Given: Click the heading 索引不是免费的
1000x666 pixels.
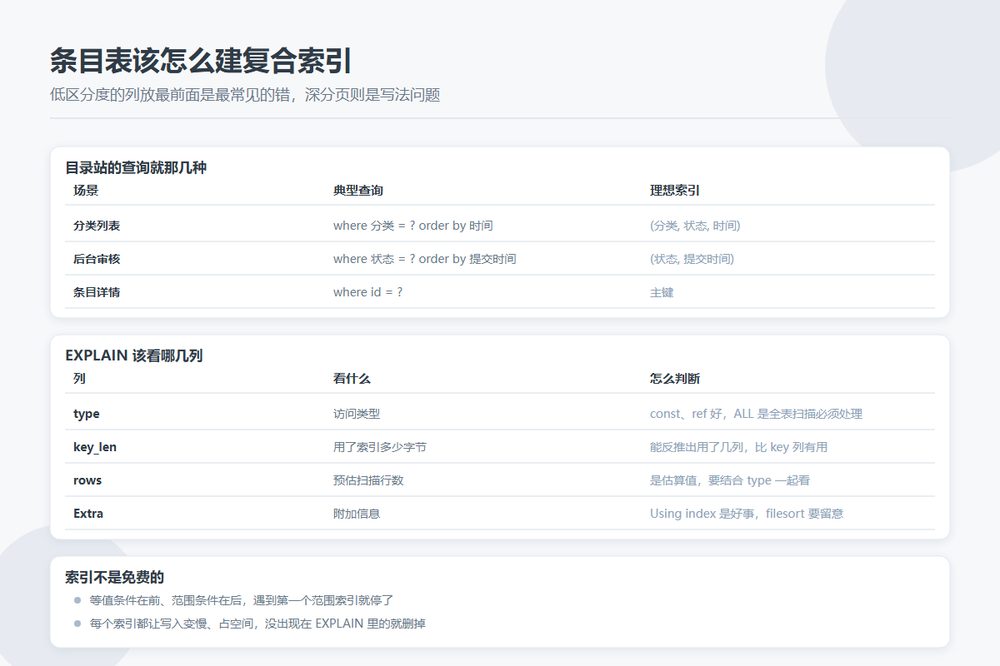Looking at the screenshot, I should [x=115, y=577].
